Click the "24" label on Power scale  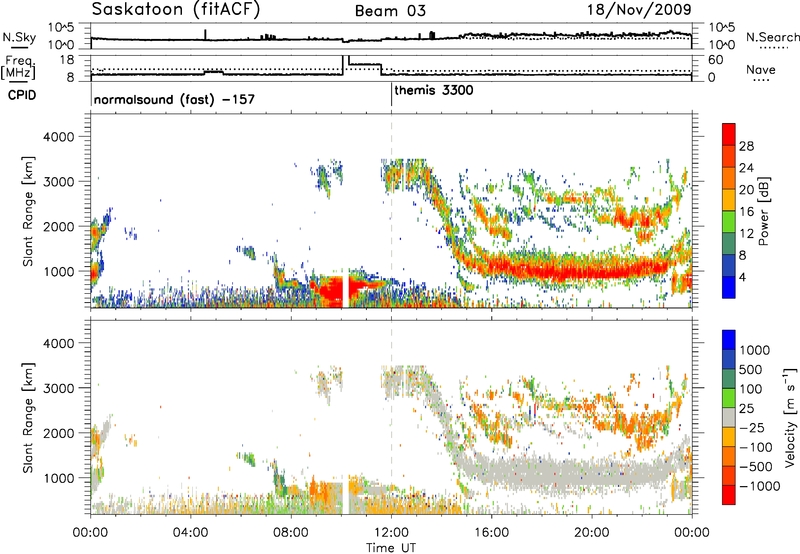coord(746,168)
